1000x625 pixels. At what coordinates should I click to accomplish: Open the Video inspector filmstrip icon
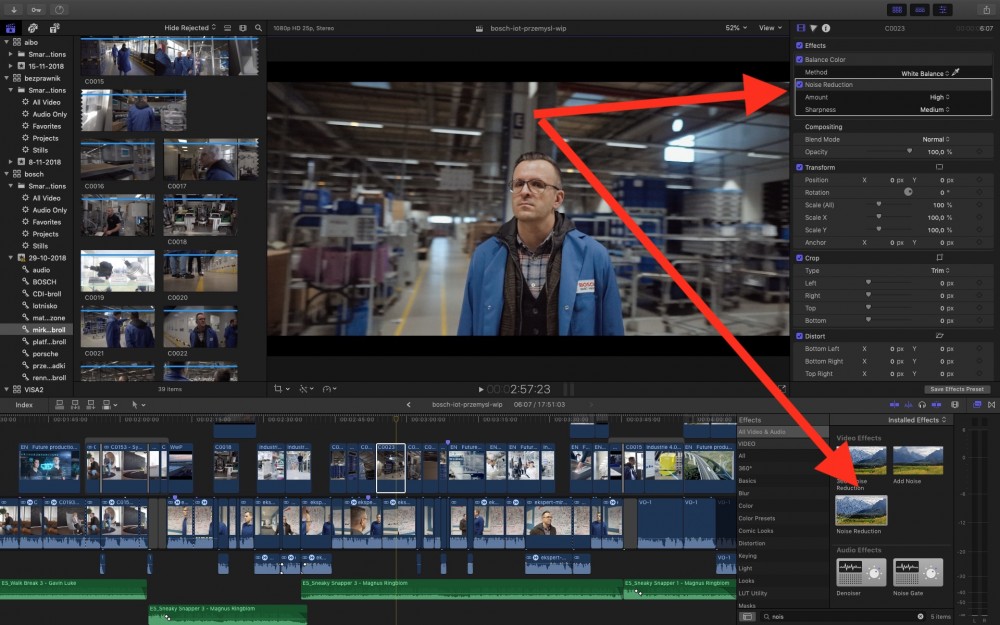[x=801, y=28]
